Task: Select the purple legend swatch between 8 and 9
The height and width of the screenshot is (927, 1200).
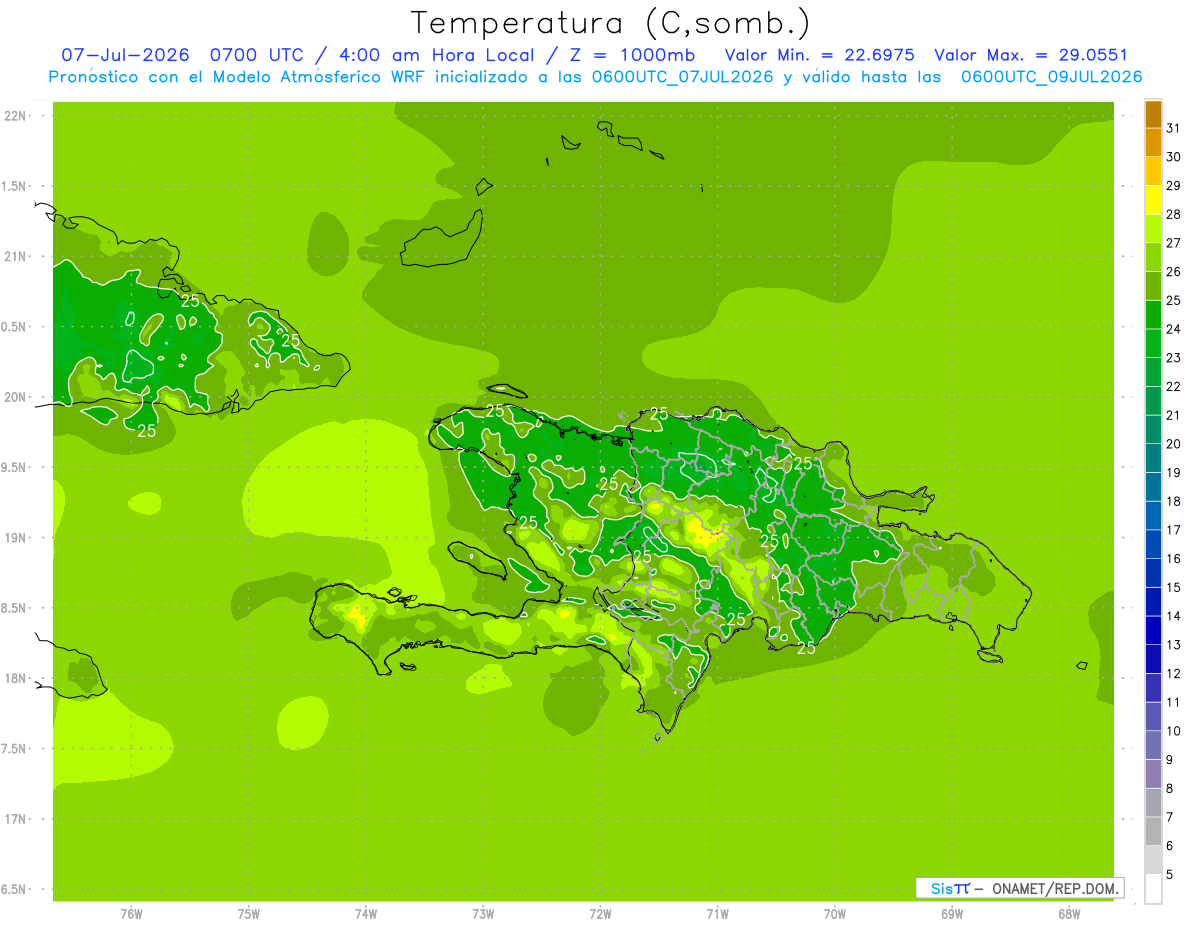Action: [x=1153, y=774]
